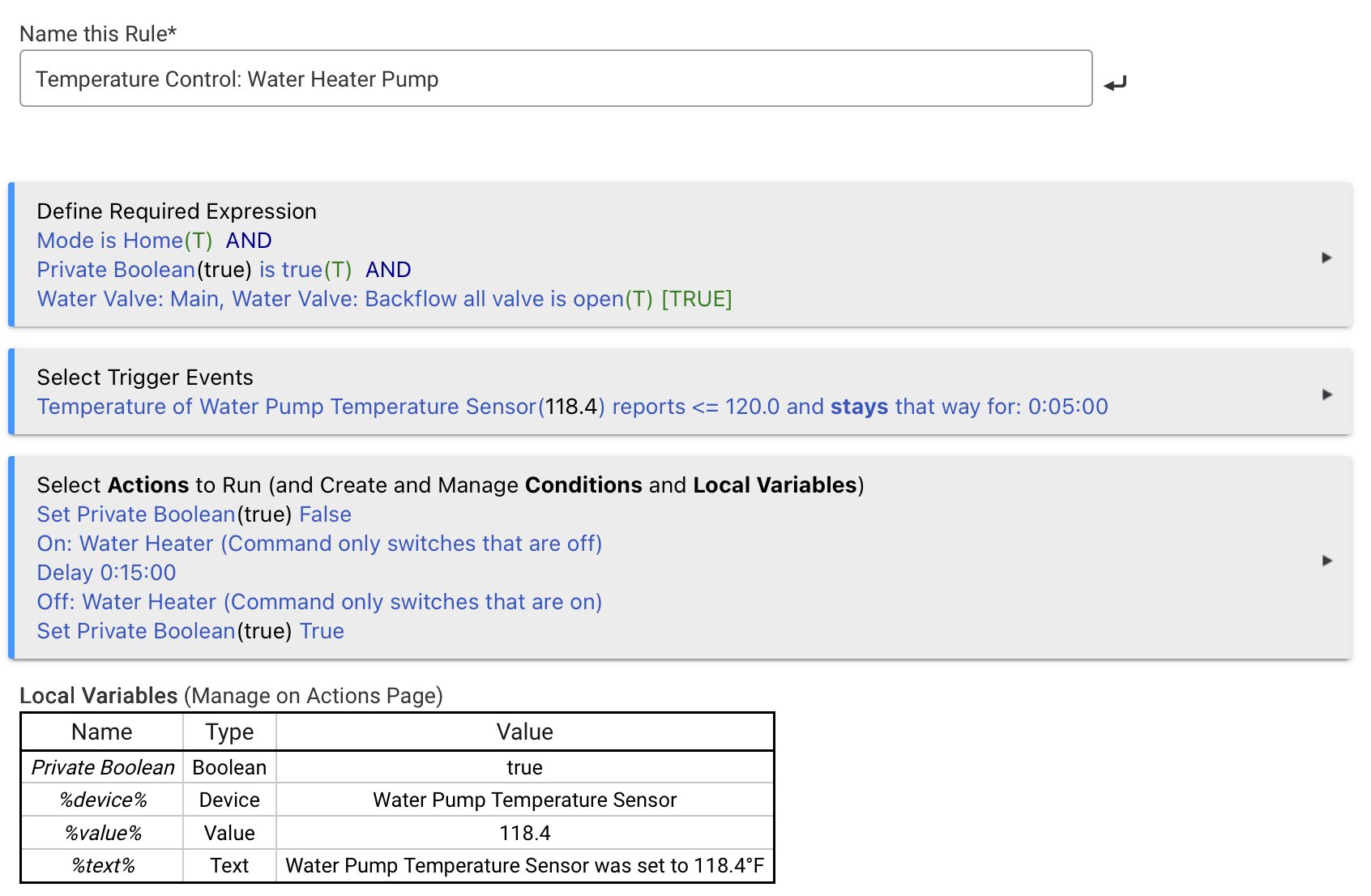Click the 'was set to 118.4°F' text cell

[x=525, y=865]
